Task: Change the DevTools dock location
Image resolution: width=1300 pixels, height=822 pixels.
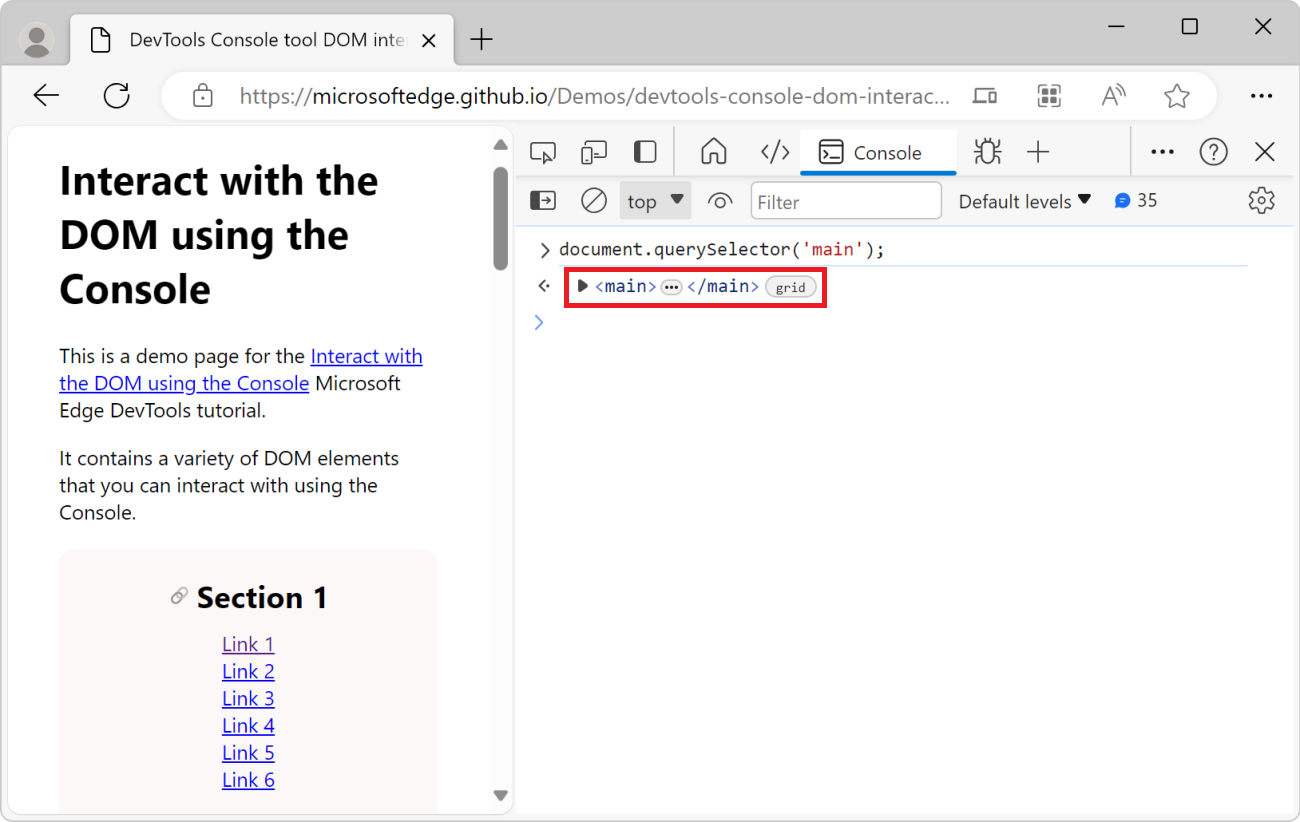Action: [645, 151]
